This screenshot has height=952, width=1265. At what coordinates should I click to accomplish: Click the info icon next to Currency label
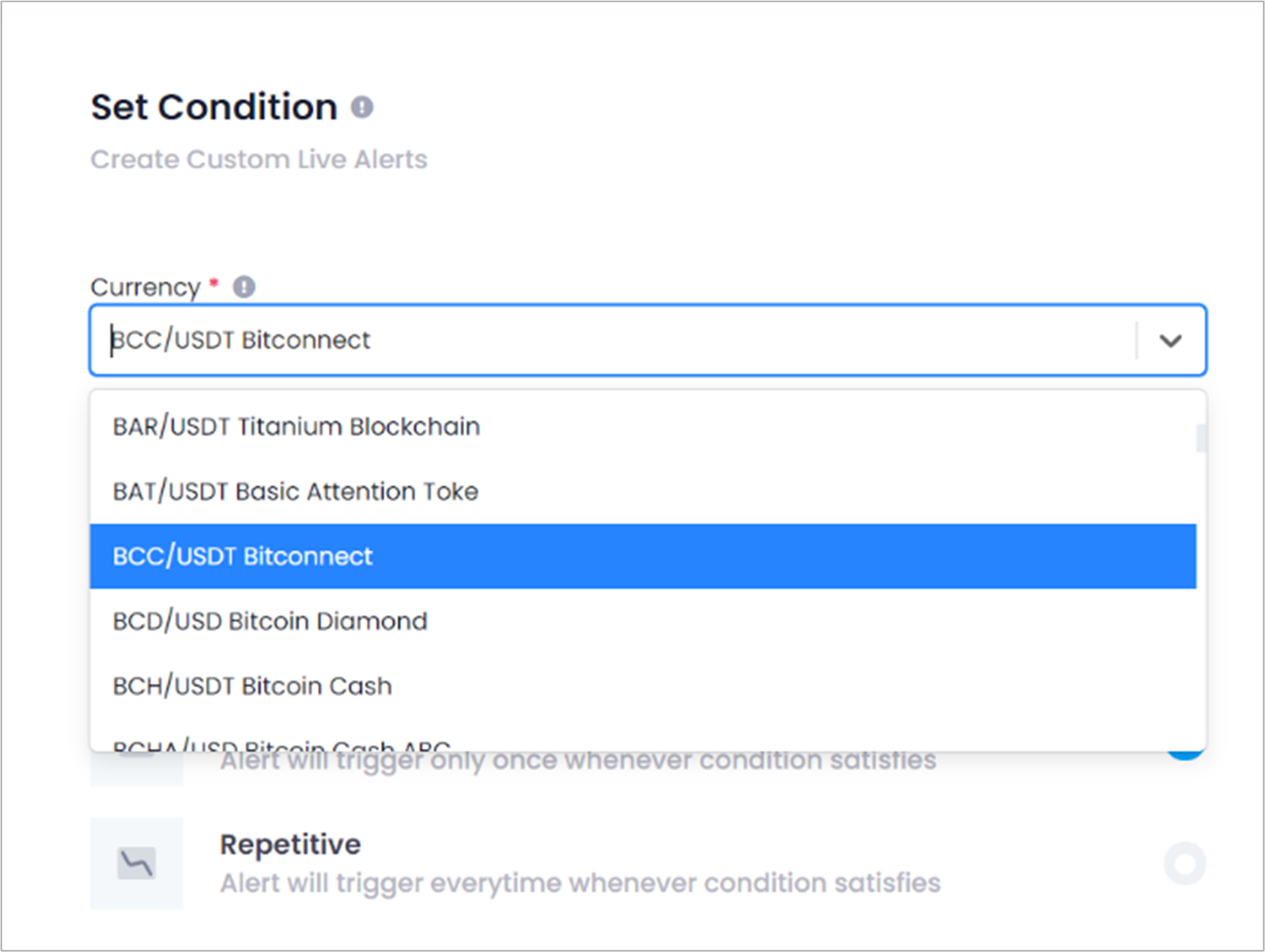244,286
